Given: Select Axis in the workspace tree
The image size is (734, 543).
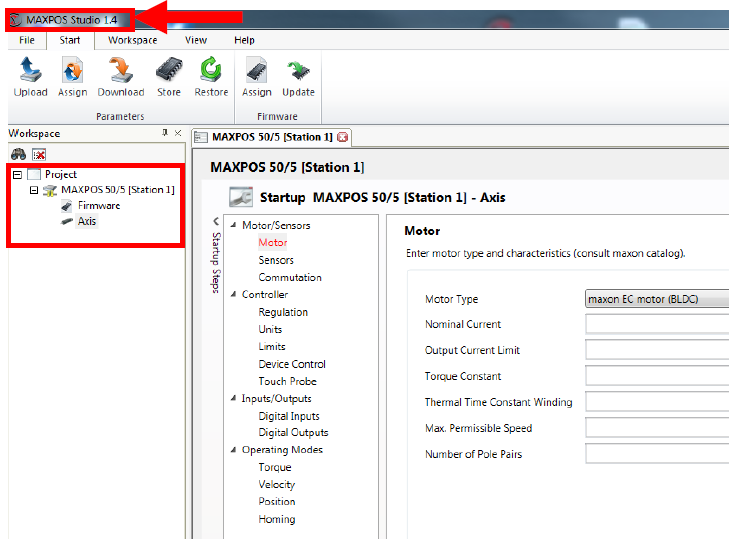Looking at the screenshot, I should (87, 221).
